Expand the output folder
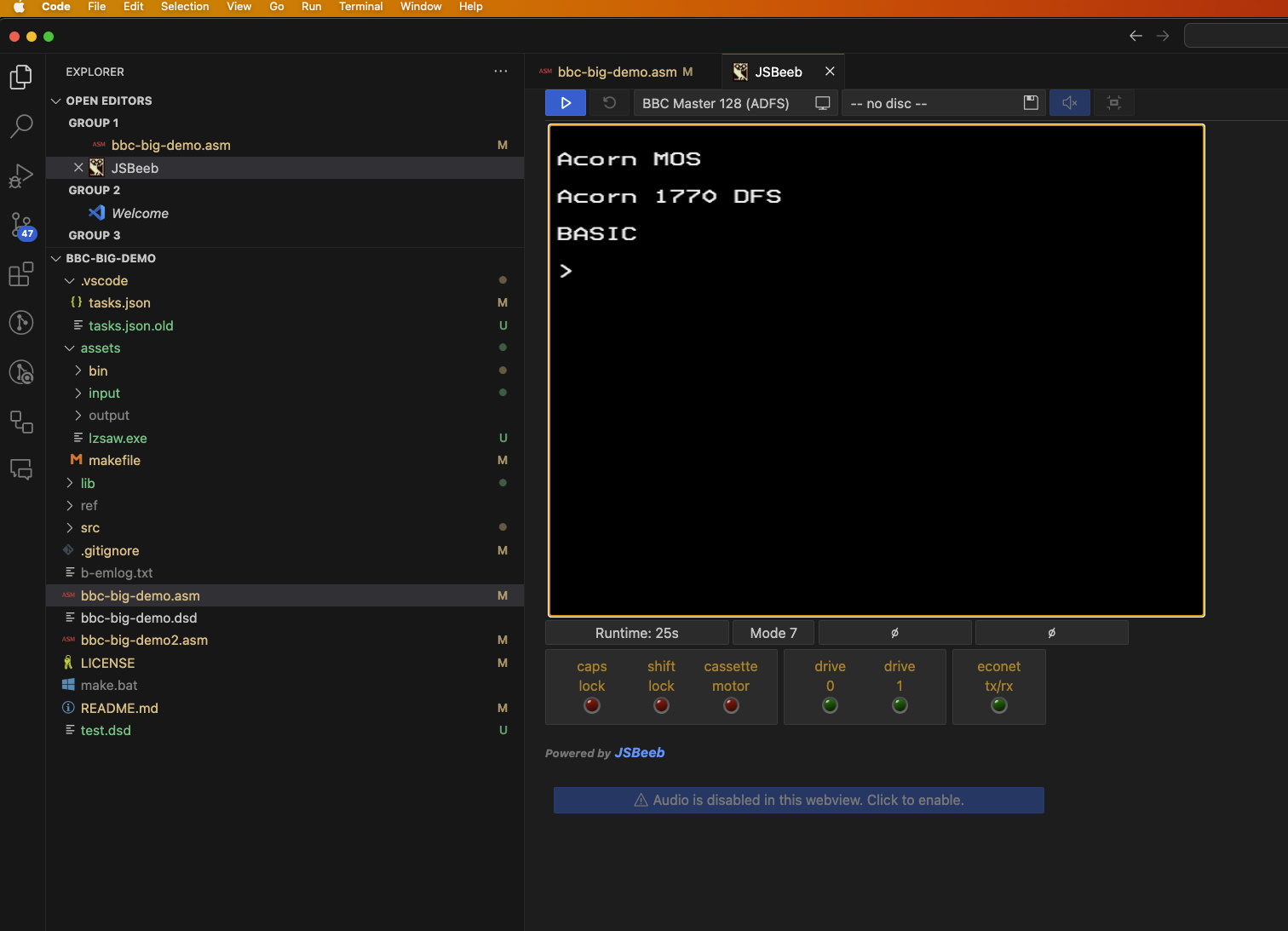 [78, 415]
